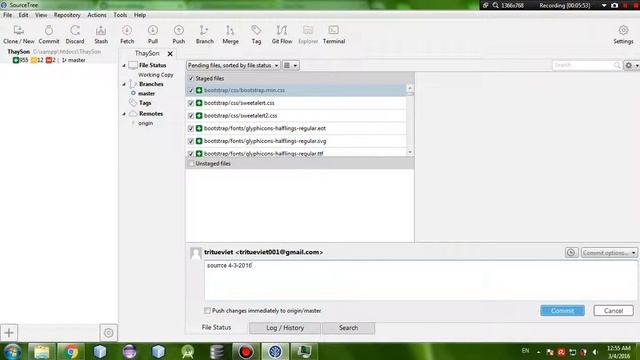Collapse the Remotes tree section
This screenshot has height=360, width=640.
click(124, 114)
